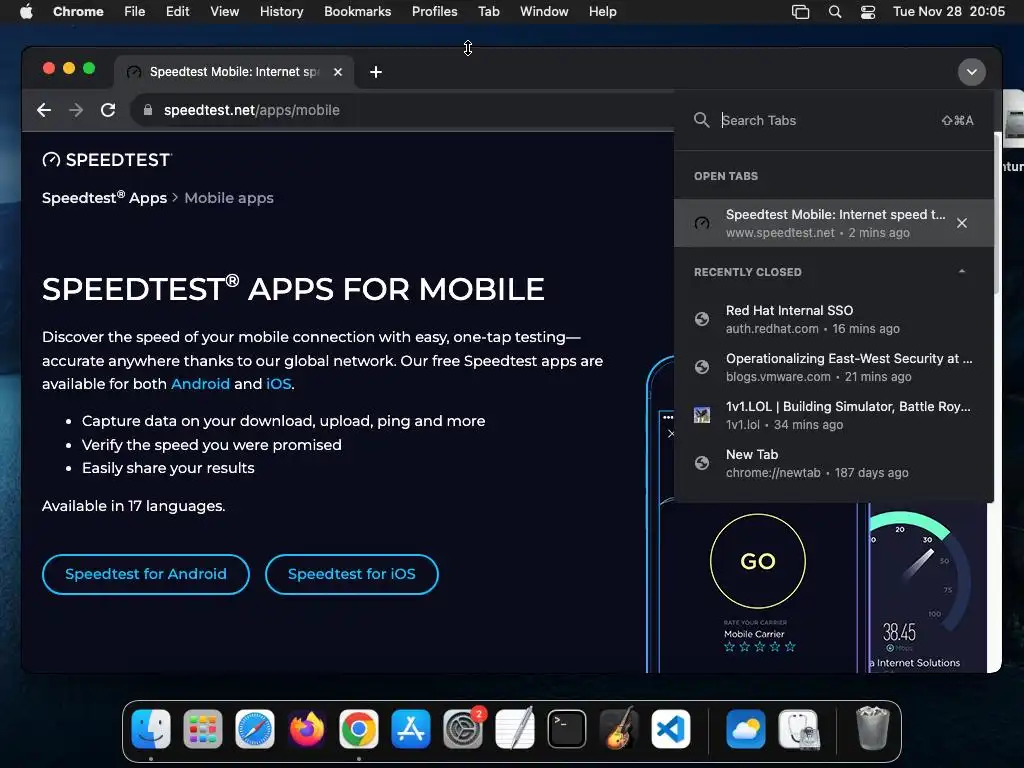View site security lock info

coord(148,110)
